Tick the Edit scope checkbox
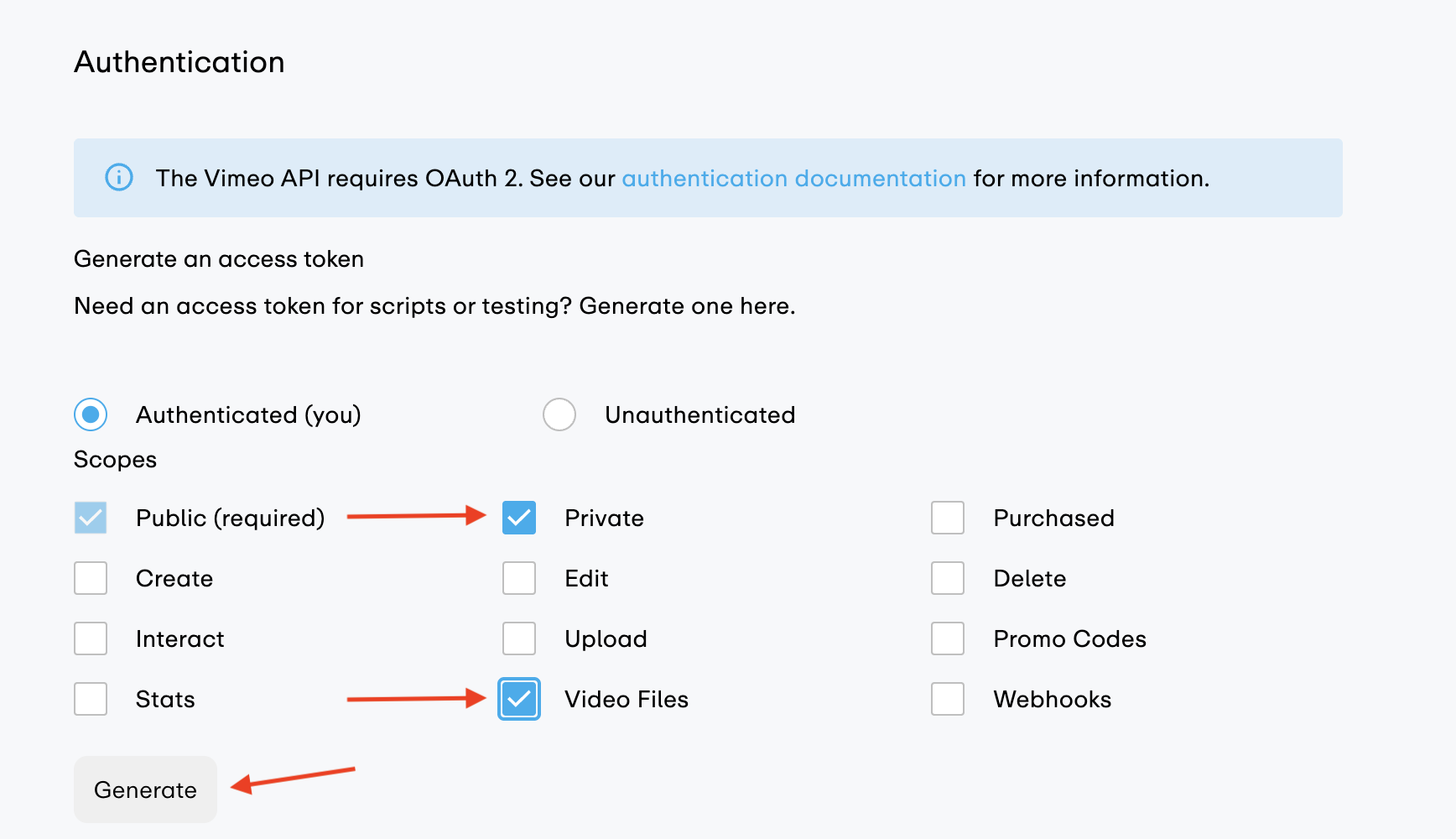 pos(519,578)
